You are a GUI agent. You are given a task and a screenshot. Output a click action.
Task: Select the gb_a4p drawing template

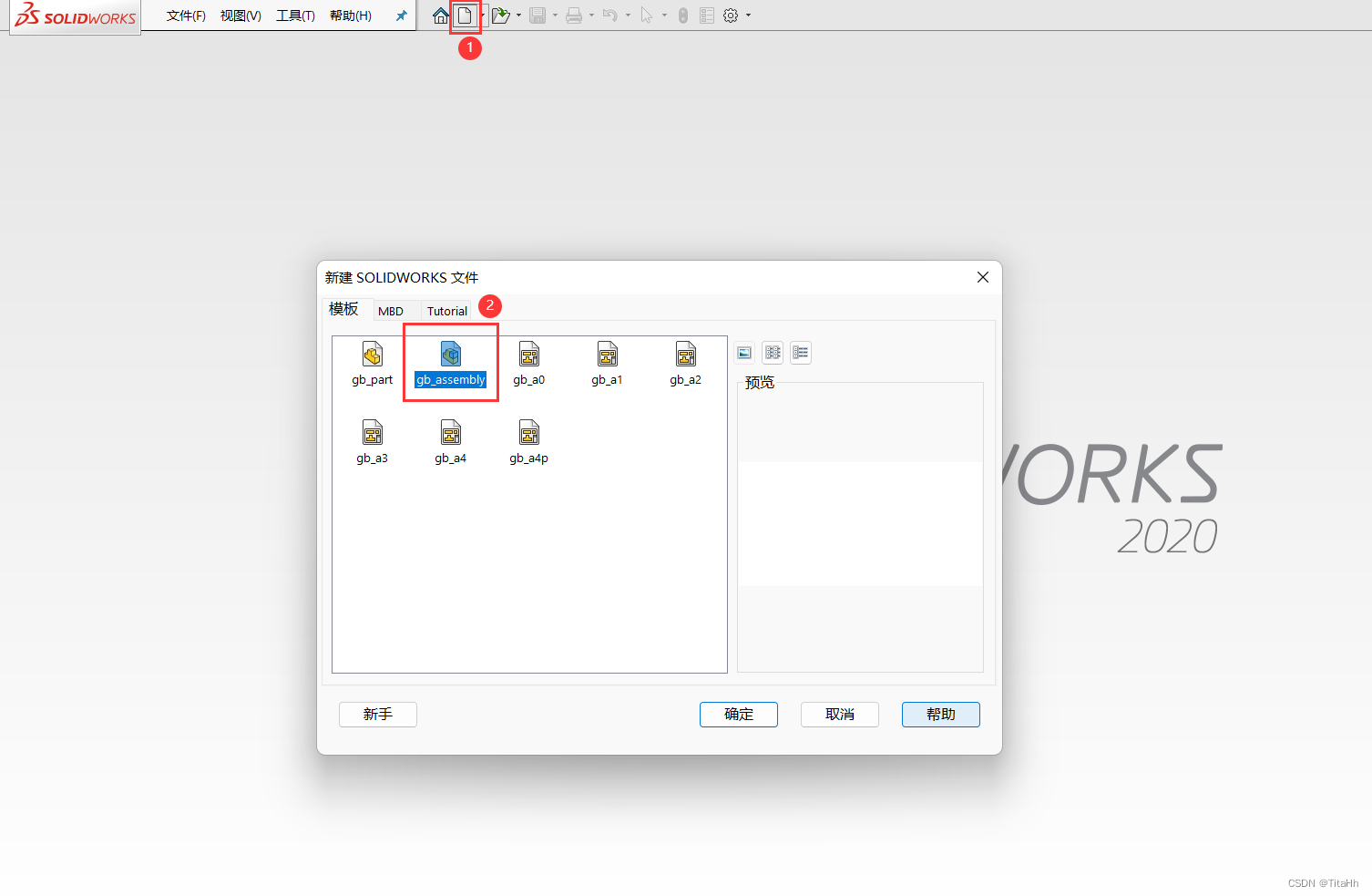click(x=529, y=442)
